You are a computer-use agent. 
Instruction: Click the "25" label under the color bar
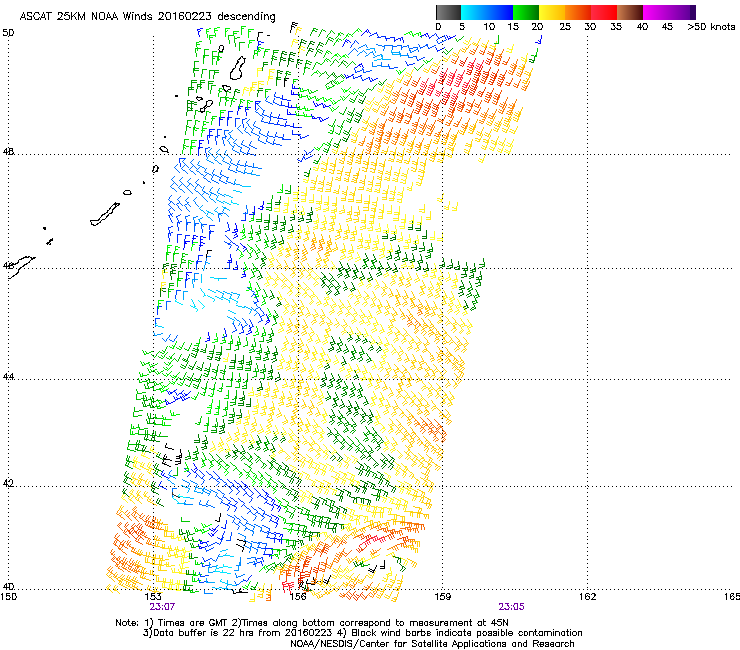tap(565, 27)
